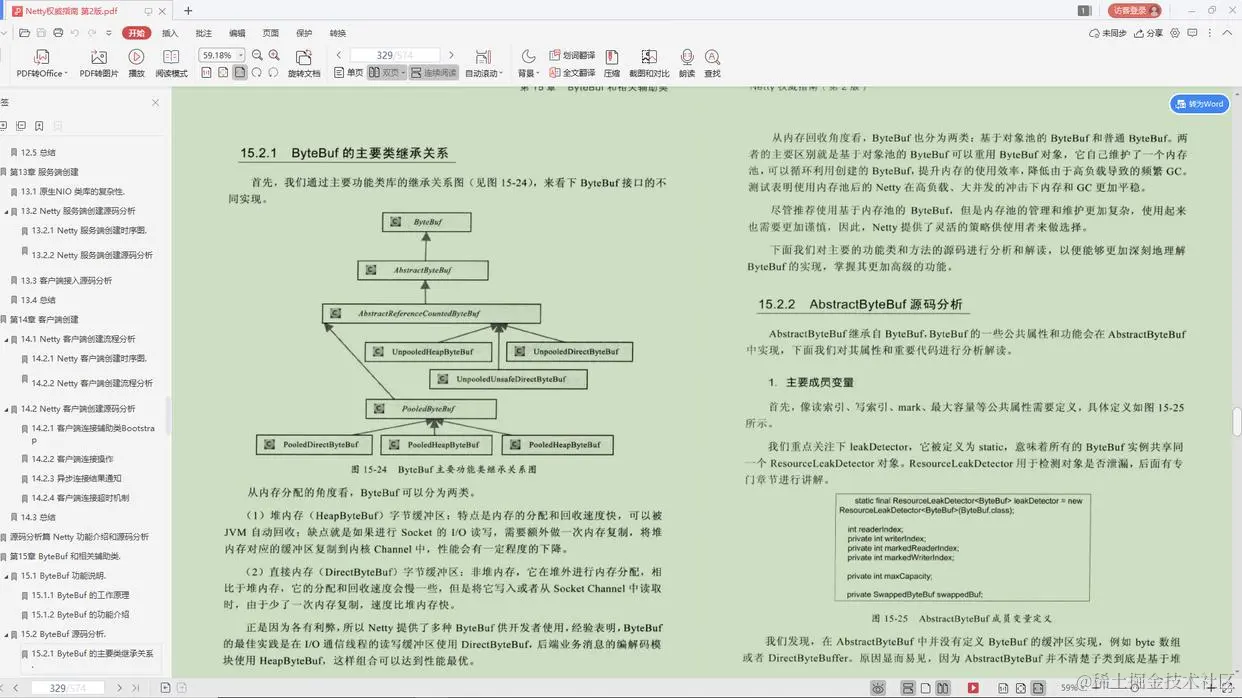Click the page number field showing 329
This screenshot has height=698, width=1242.
pos(395,55)
